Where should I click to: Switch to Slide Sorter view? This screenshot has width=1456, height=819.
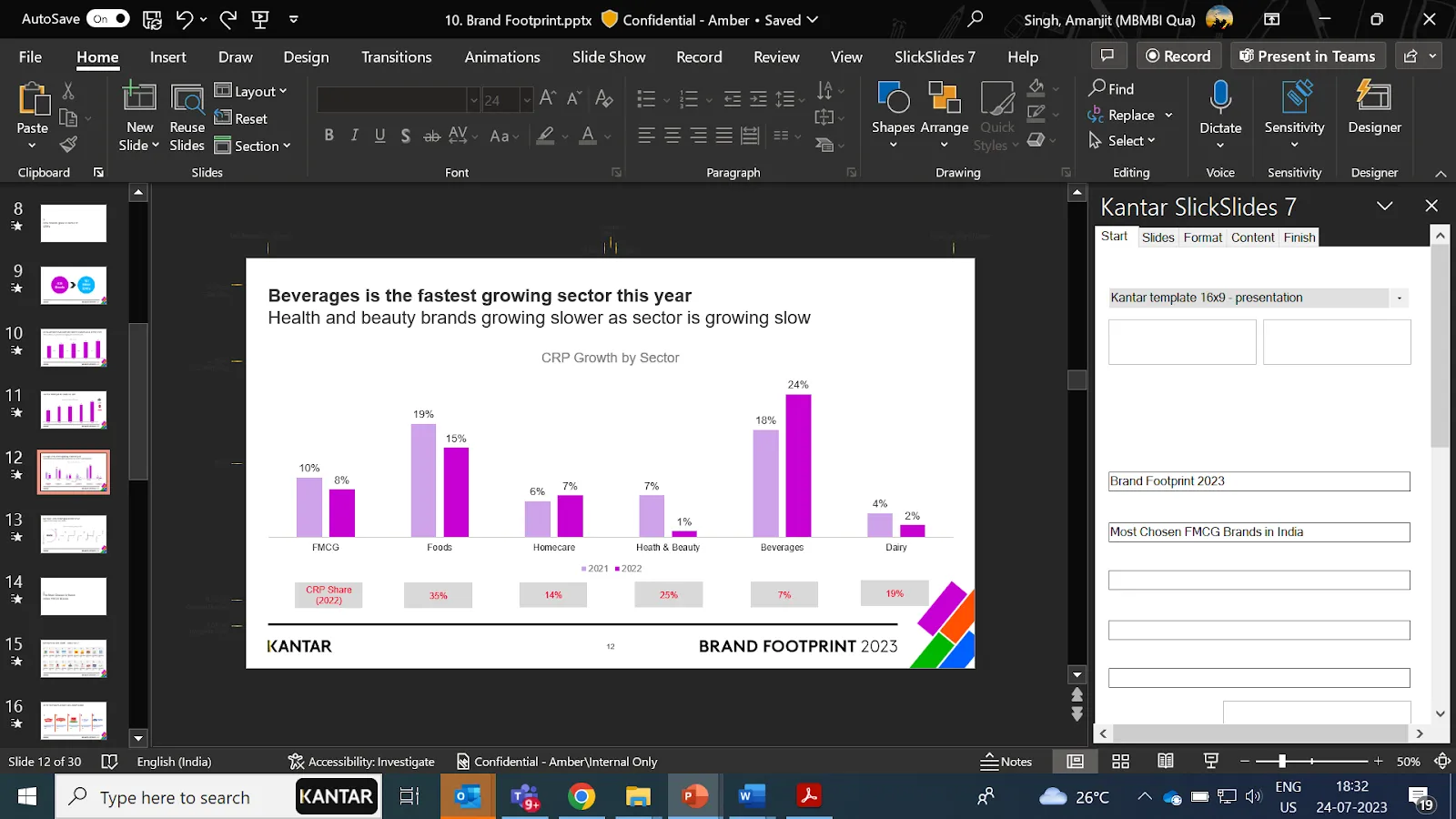pyautogui.click(x=1121, y=762)
